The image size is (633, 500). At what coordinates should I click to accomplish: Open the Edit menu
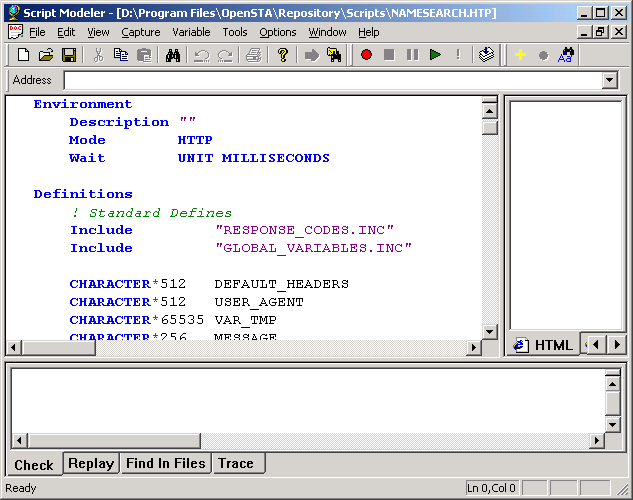(x=66, y=32)
